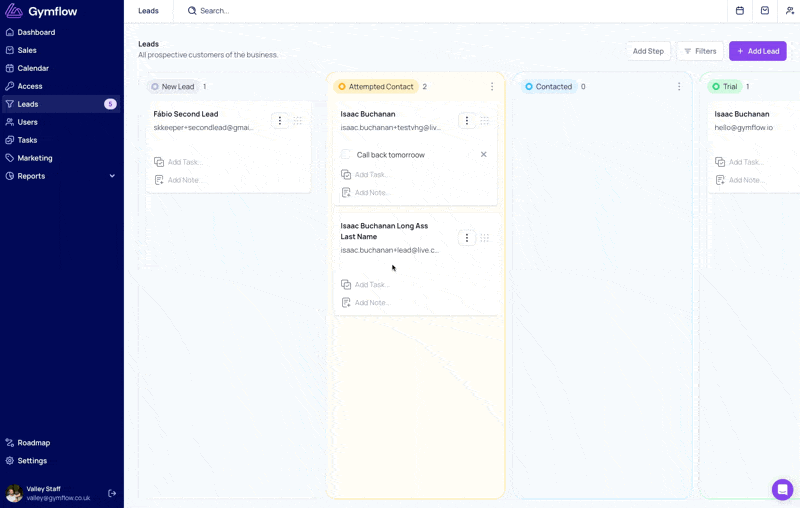Open the add user icon in top bar

[790, 11]
